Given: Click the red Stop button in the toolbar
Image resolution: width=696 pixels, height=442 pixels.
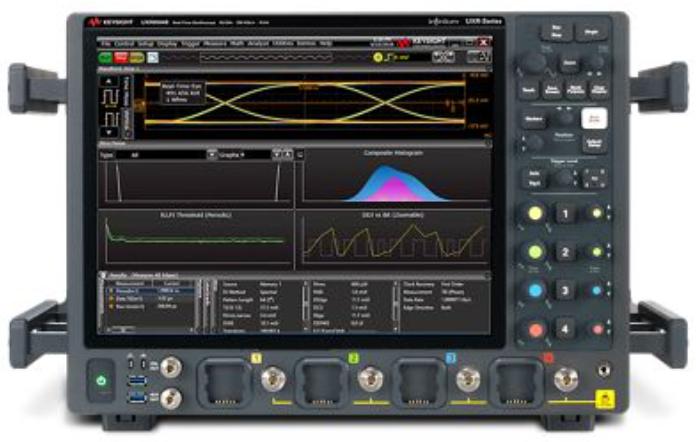Looking at the screenshot, I should (x=121, y=58).
